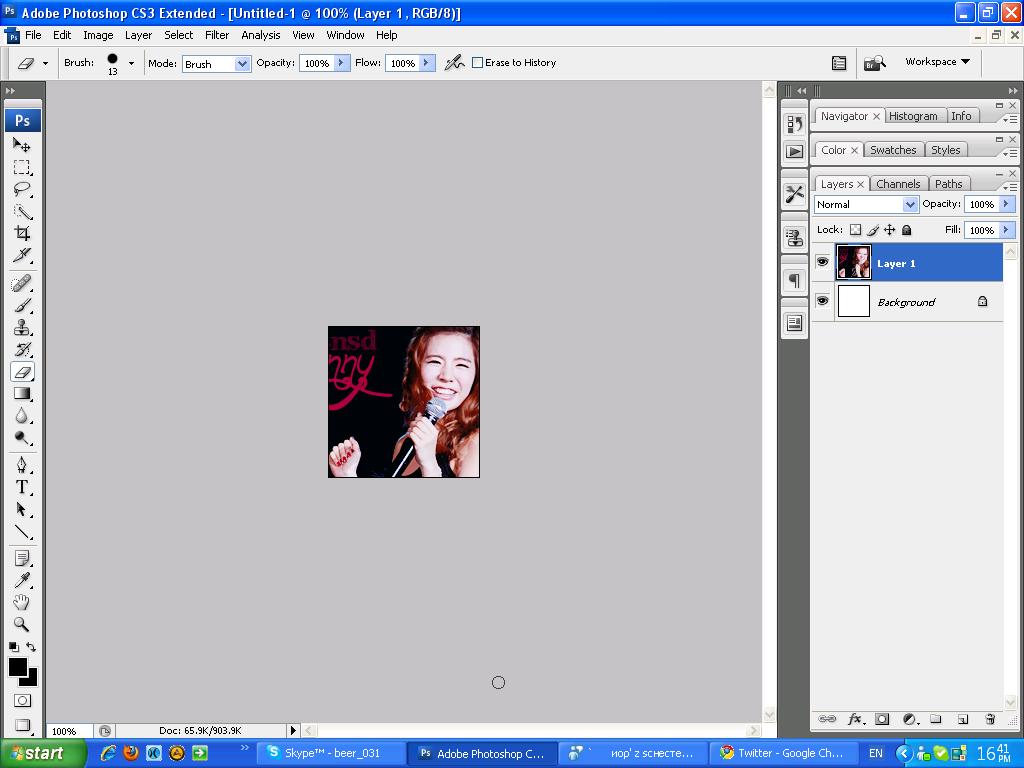Toggle lock transparent pixels
Image resolution: width=1024 pixels, height=768 pixels.
[856, 230]
